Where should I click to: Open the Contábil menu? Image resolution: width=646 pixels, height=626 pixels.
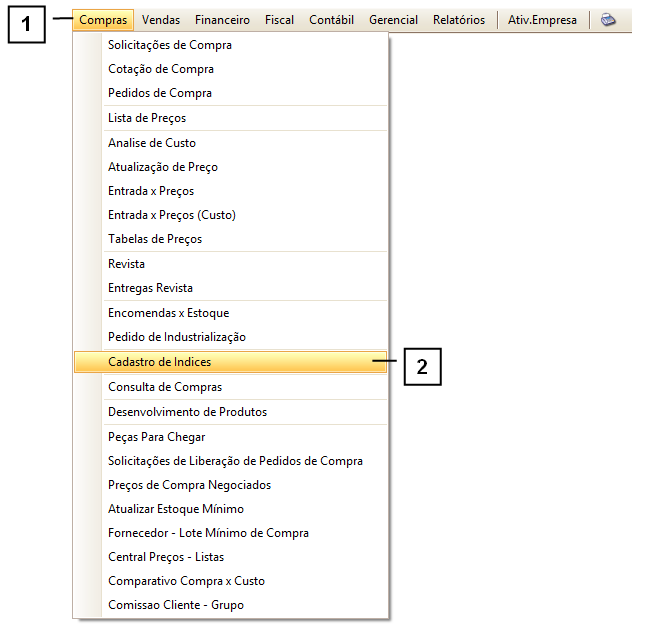pos(331,20)
